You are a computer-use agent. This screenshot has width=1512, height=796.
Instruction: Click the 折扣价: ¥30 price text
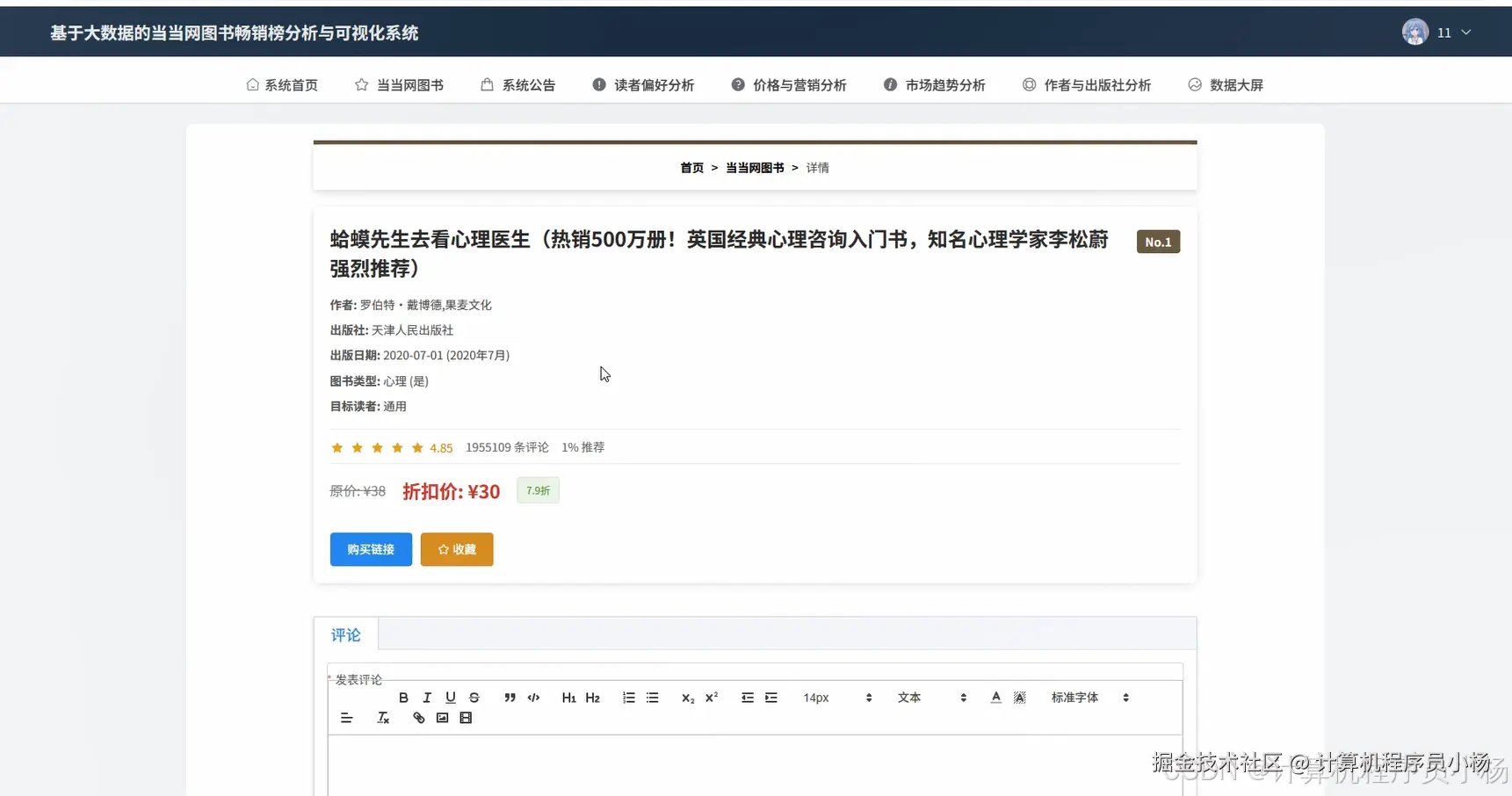[452, 491]
